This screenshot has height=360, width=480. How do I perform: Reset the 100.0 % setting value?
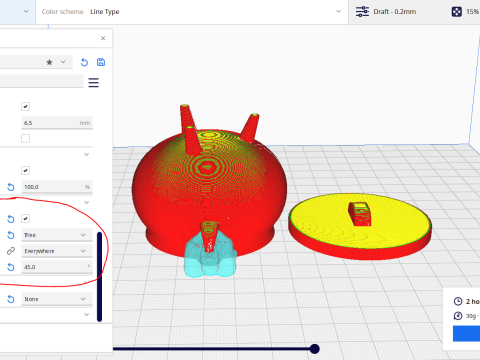[11, 187]
